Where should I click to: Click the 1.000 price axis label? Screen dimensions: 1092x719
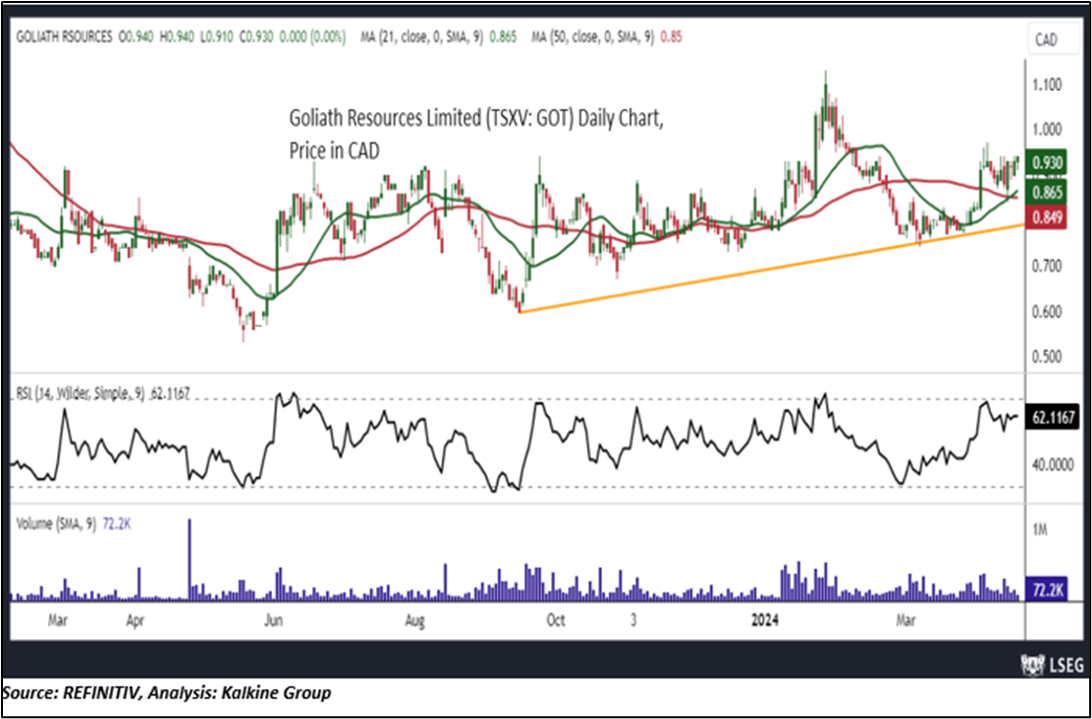1047,130
